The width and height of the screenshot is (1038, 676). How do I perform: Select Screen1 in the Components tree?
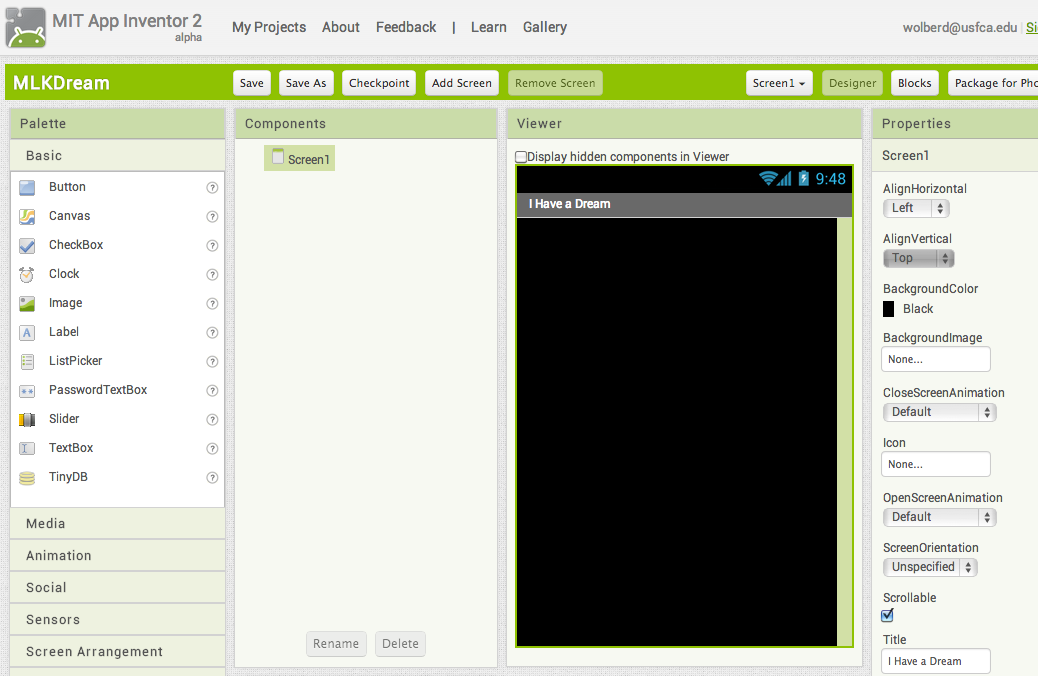(300, 159)
